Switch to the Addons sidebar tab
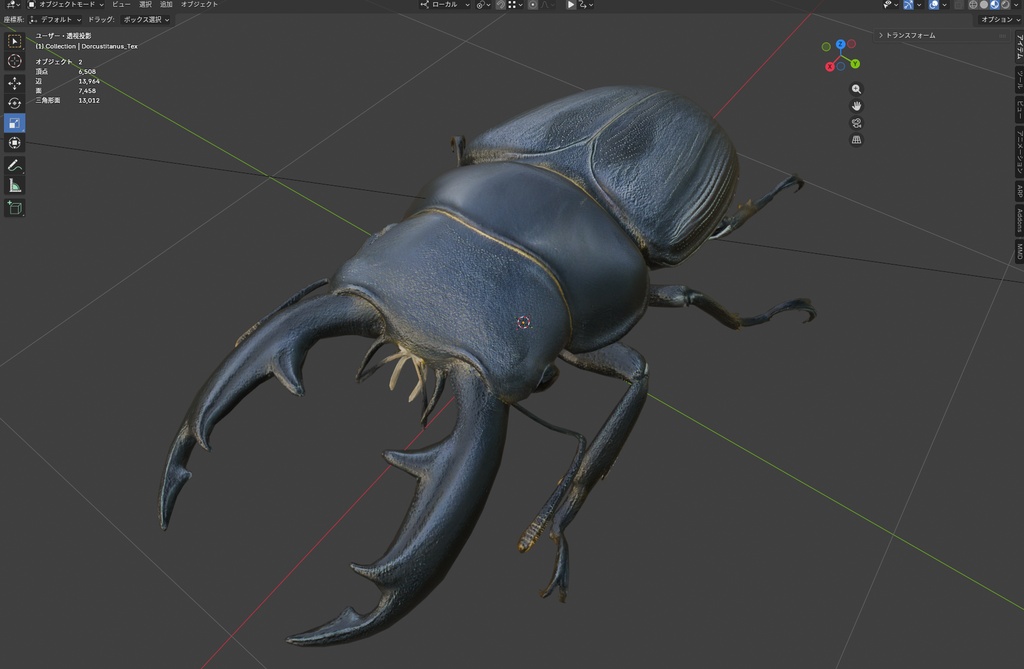1024x669 pixels. pyautogui.click(x=1019, y=220)
